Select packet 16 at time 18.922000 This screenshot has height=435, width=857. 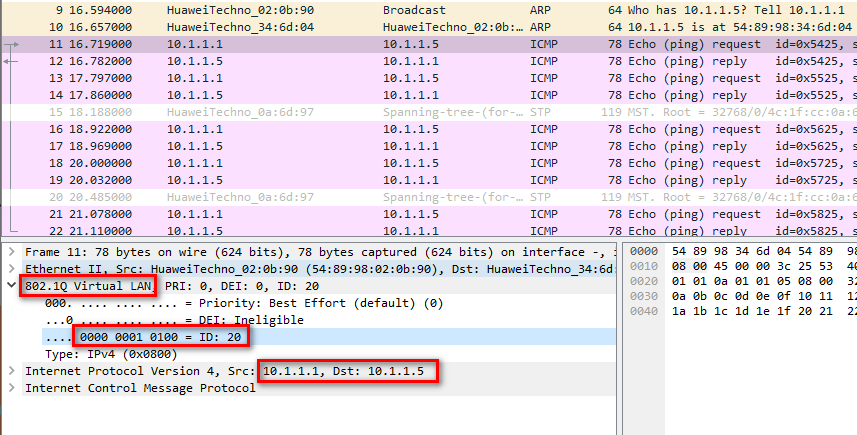tap(430, 129)
